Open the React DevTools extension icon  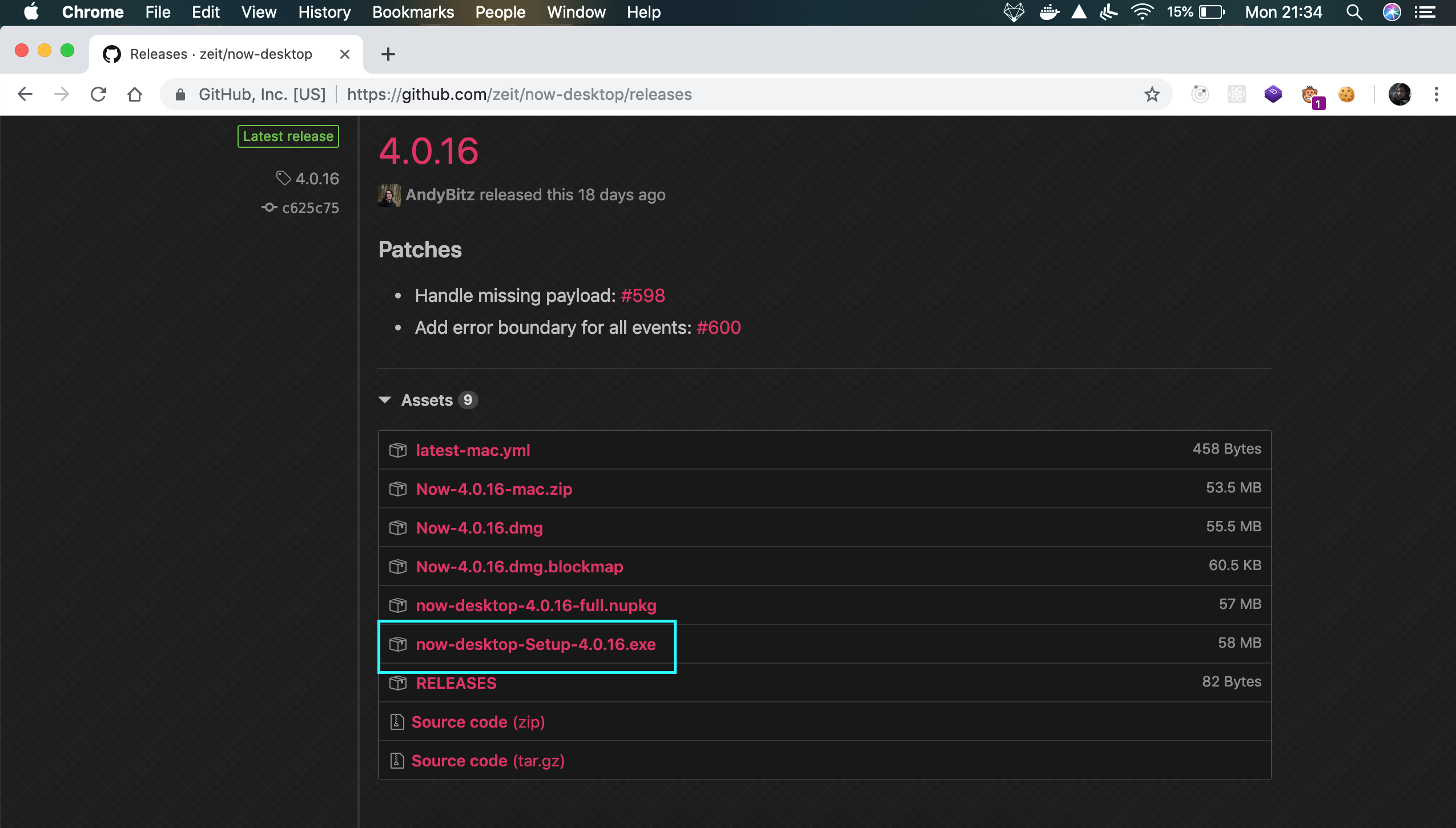[x=1236, y=94]
